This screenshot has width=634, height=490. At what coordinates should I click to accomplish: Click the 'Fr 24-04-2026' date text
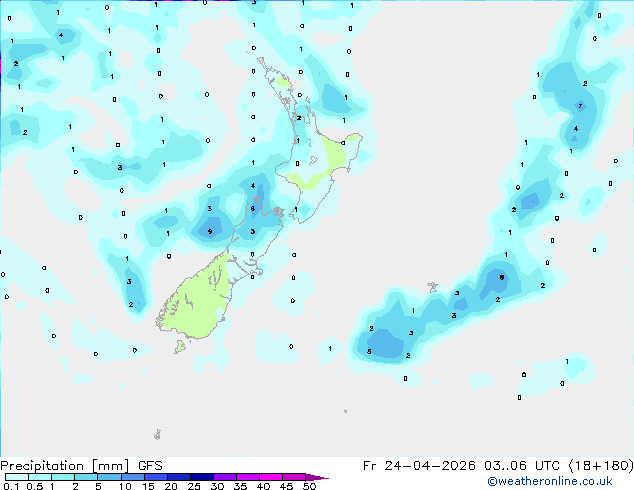pyautogui.click(x=419, y=466)
